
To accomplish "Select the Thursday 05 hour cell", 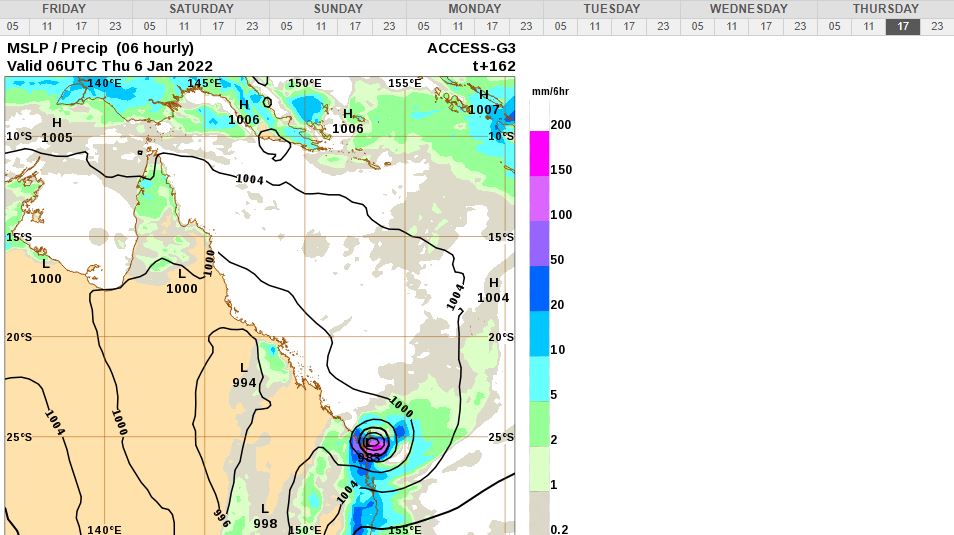I will (834, 27).
